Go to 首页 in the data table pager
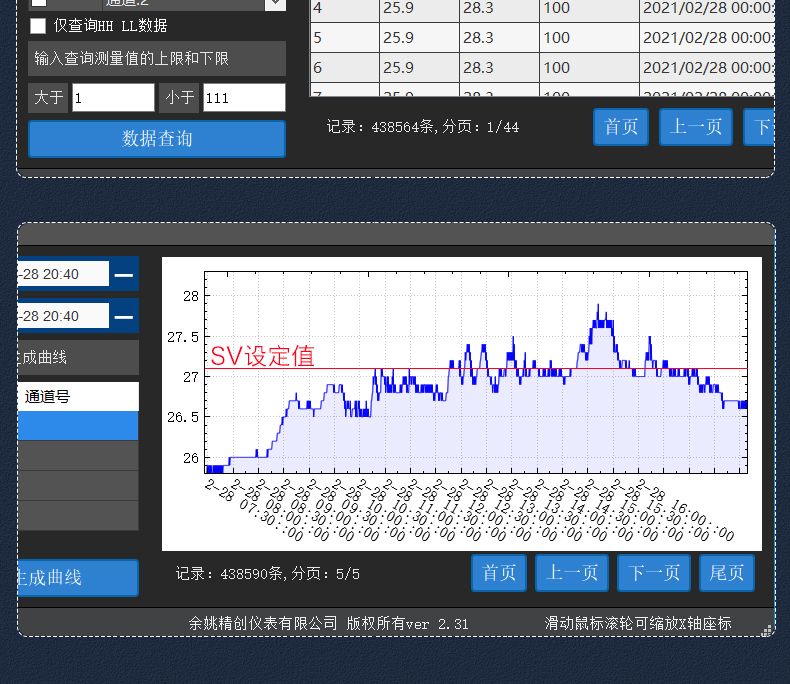790x684 pixels. point(621,127)
